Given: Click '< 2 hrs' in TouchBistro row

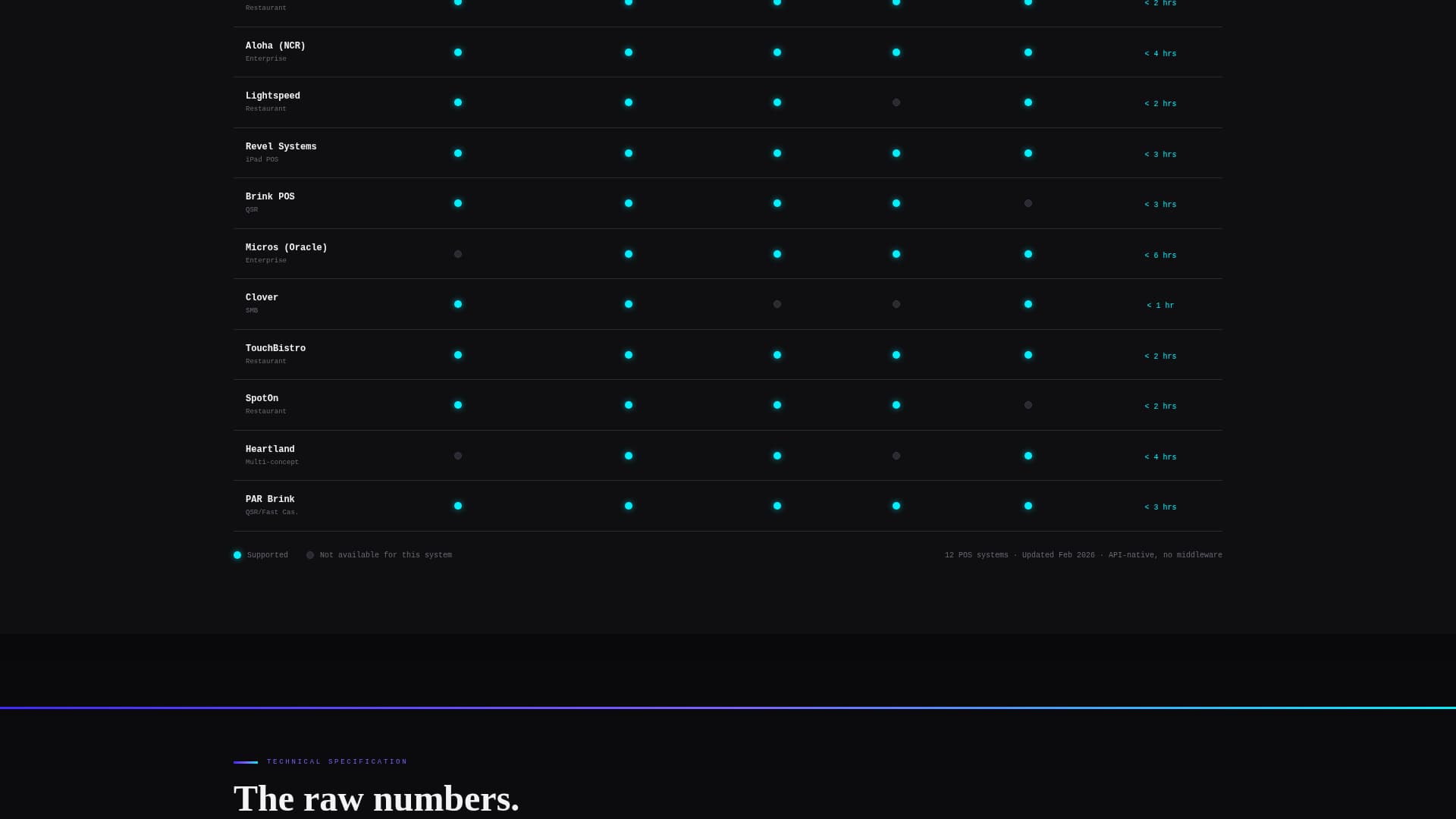Looking at the screenshot, I should point(1160,356).
